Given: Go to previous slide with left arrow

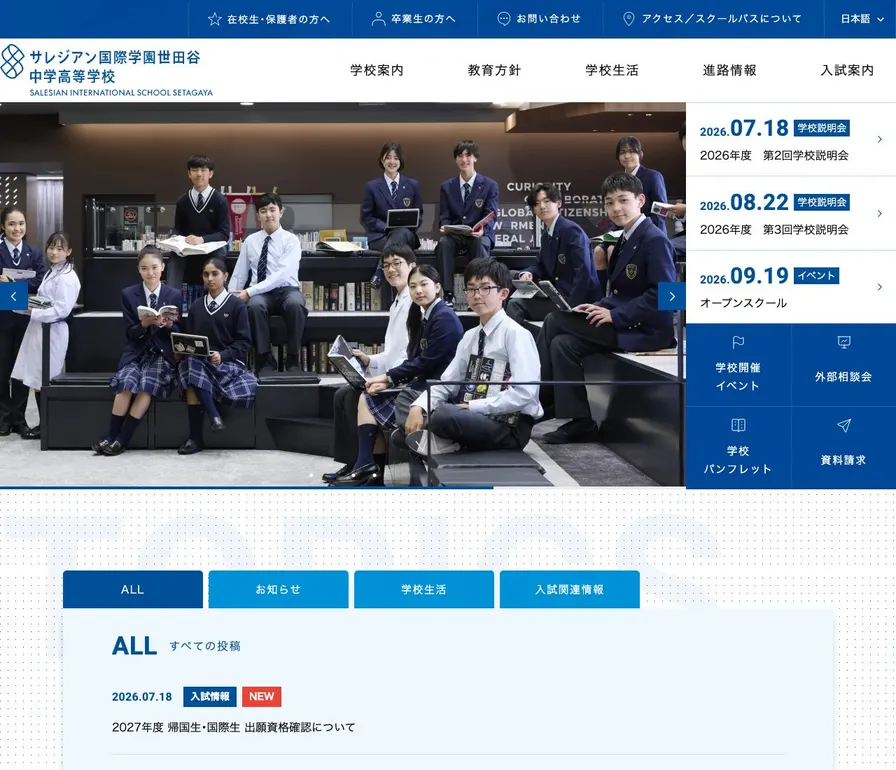Looking at the screenshot, I should pos(14,296).
